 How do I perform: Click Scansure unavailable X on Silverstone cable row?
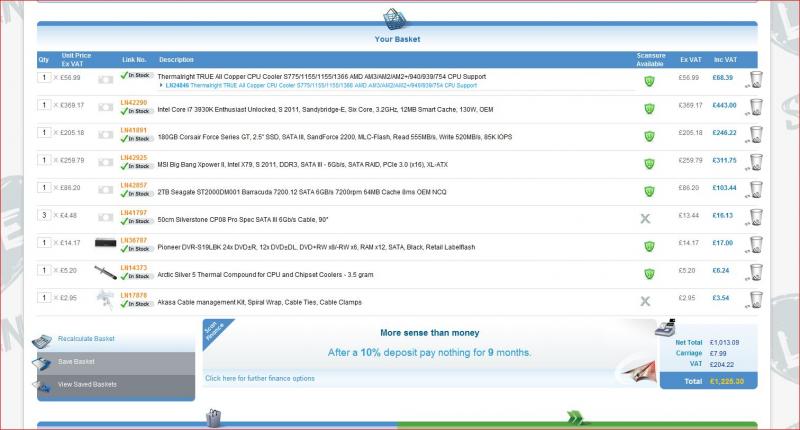[645, 218]
